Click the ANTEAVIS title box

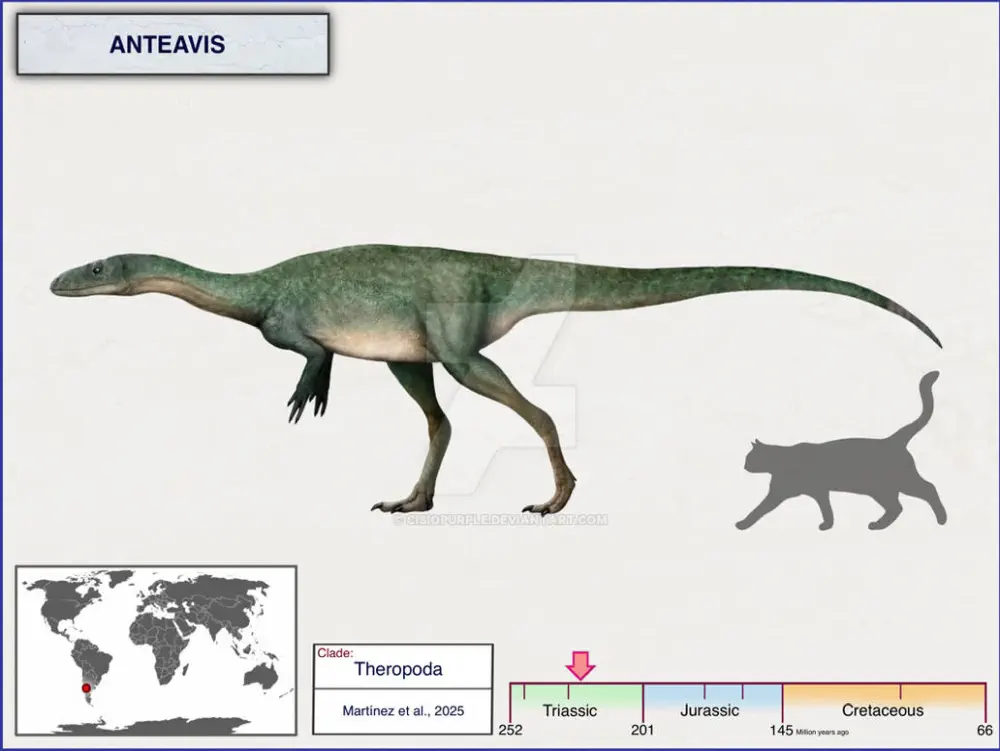pos(172,45)
